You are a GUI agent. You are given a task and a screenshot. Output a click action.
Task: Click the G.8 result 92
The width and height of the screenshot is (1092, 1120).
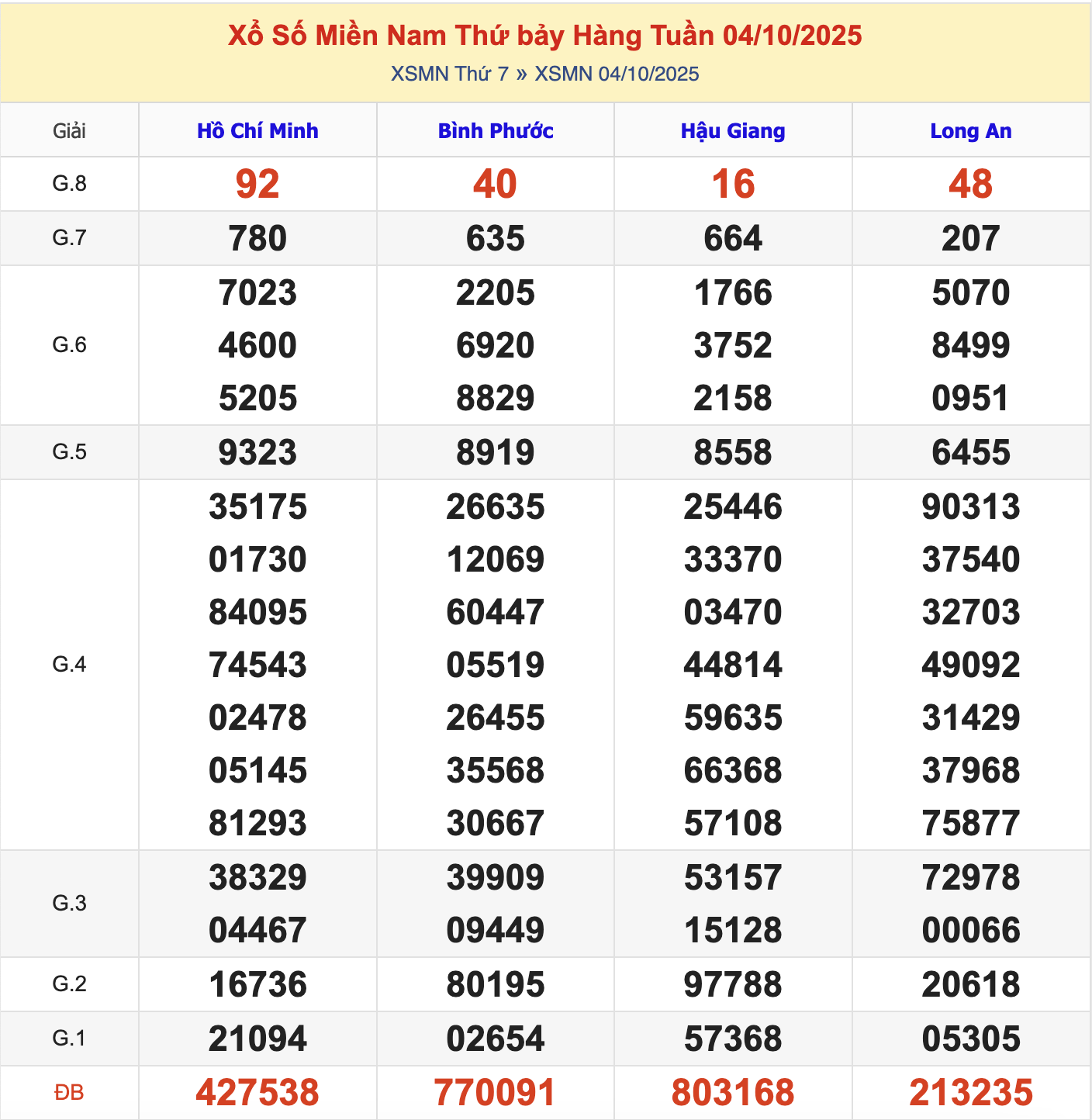(x=257, y=184)
